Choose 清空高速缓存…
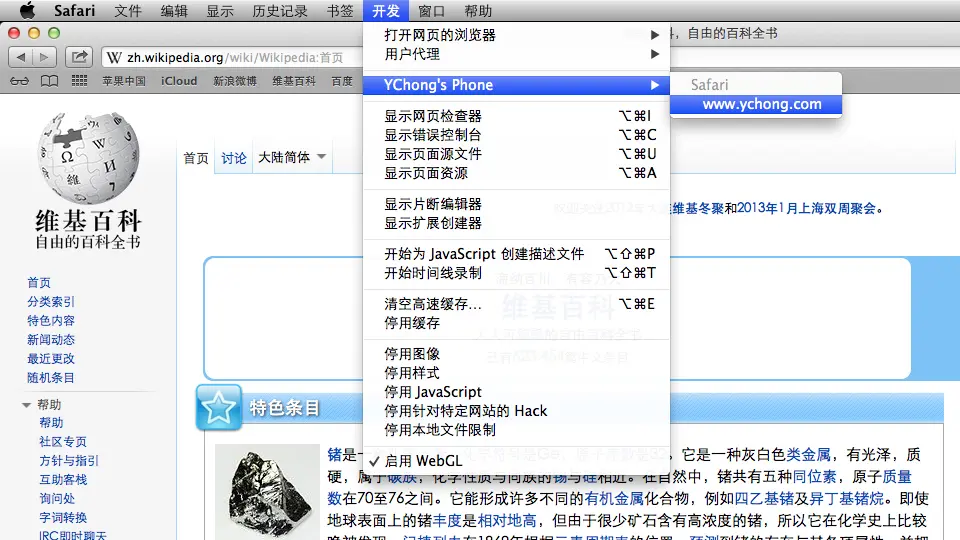The height and width of the screenshot is (540, 960). (x=516, y=304)
